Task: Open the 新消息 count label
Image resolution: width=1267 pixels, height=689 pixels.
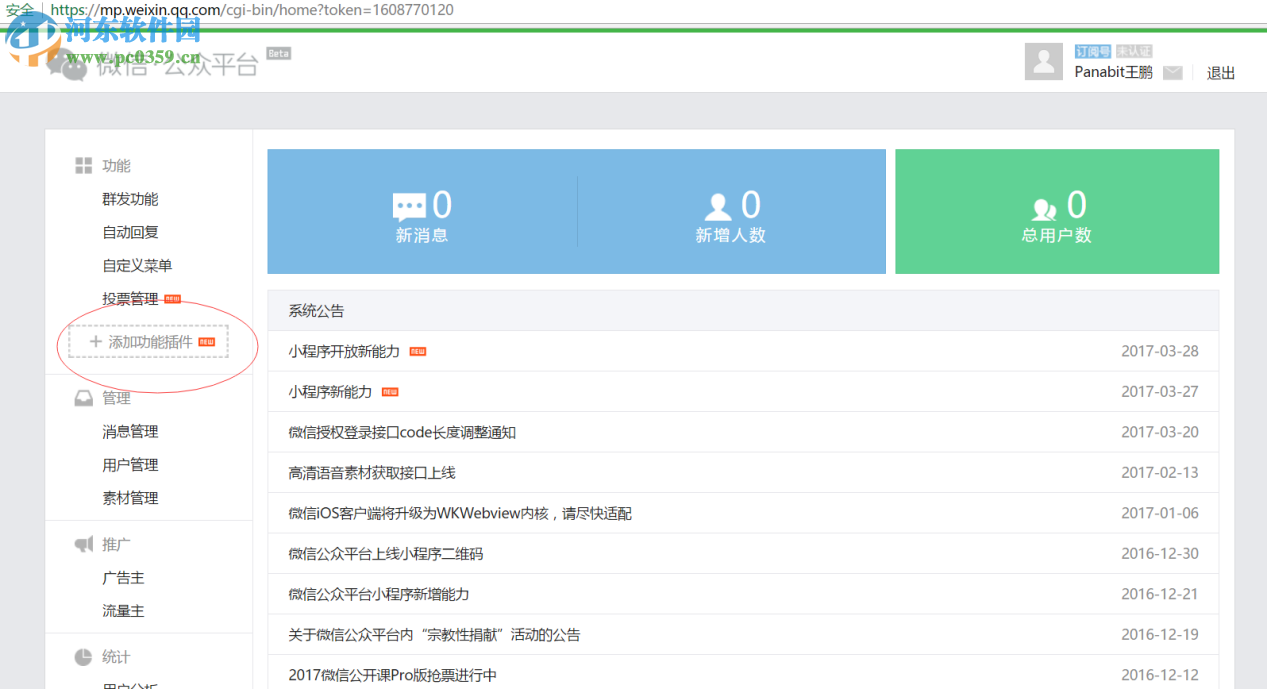Action: pos(422,236)
